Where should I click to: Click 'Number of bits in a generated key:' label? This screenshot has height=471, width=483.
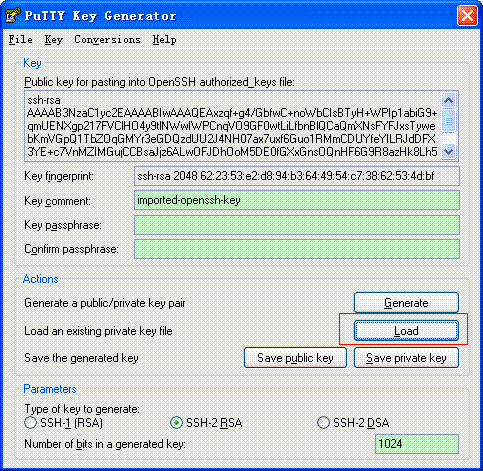click(105, 444)
